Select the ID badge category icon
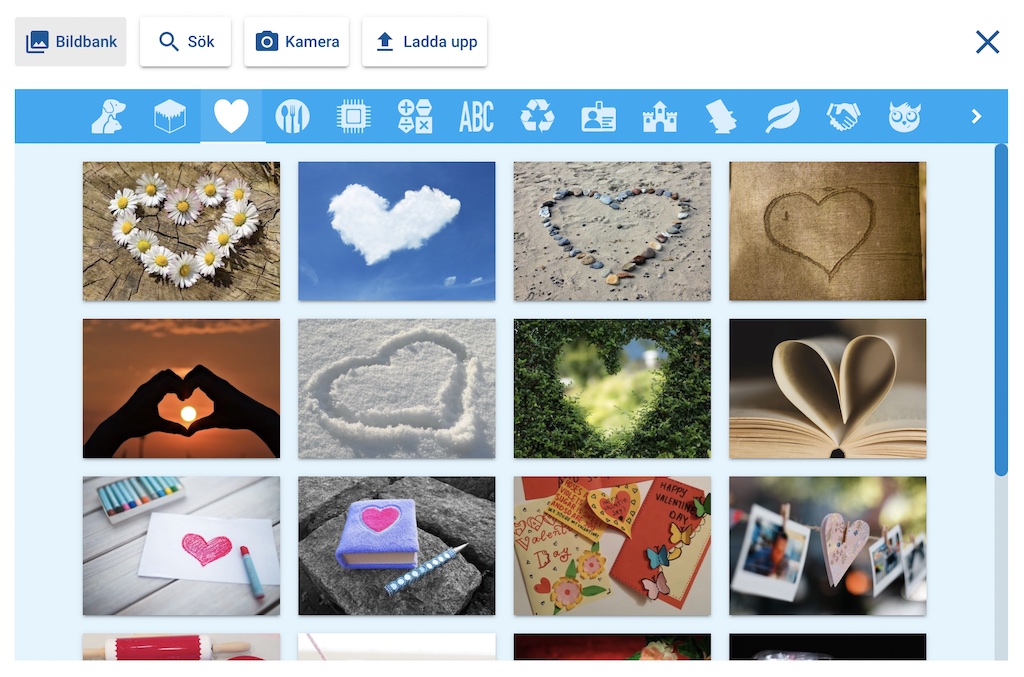The image size is (1024, 677). point(598,117)
